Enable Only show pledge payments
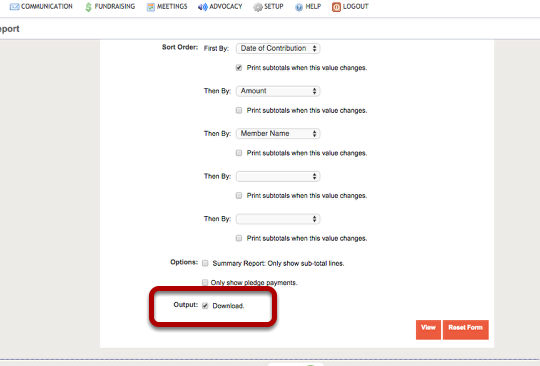 tap(205, 282)
